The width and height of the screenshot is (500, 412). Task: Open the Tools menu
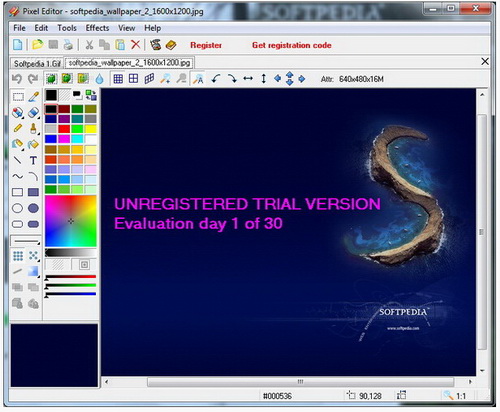coord(67,28)
